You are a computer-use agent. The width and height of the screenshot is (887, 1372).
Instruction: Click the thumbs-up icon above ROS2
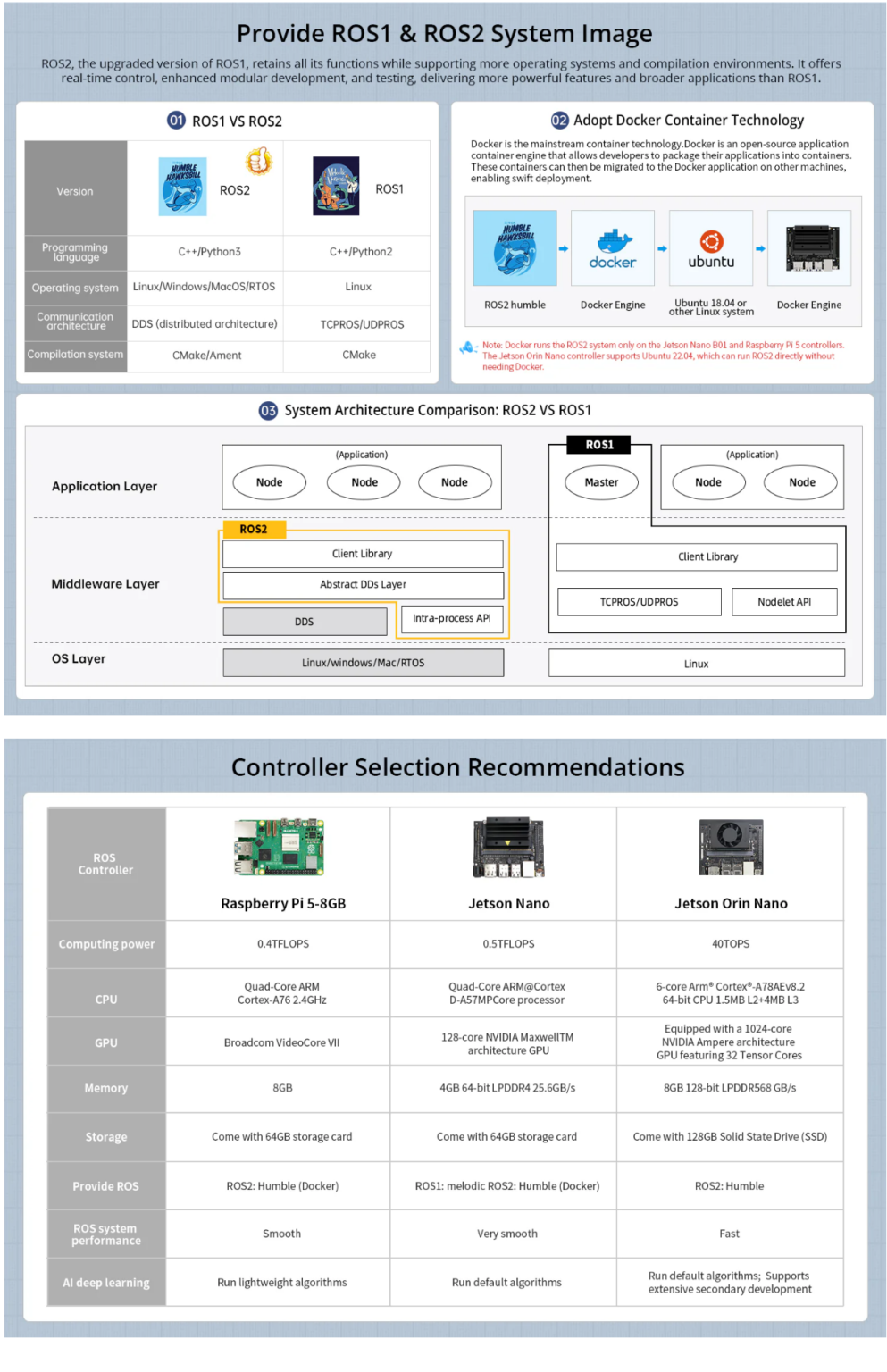pos(258,162)
